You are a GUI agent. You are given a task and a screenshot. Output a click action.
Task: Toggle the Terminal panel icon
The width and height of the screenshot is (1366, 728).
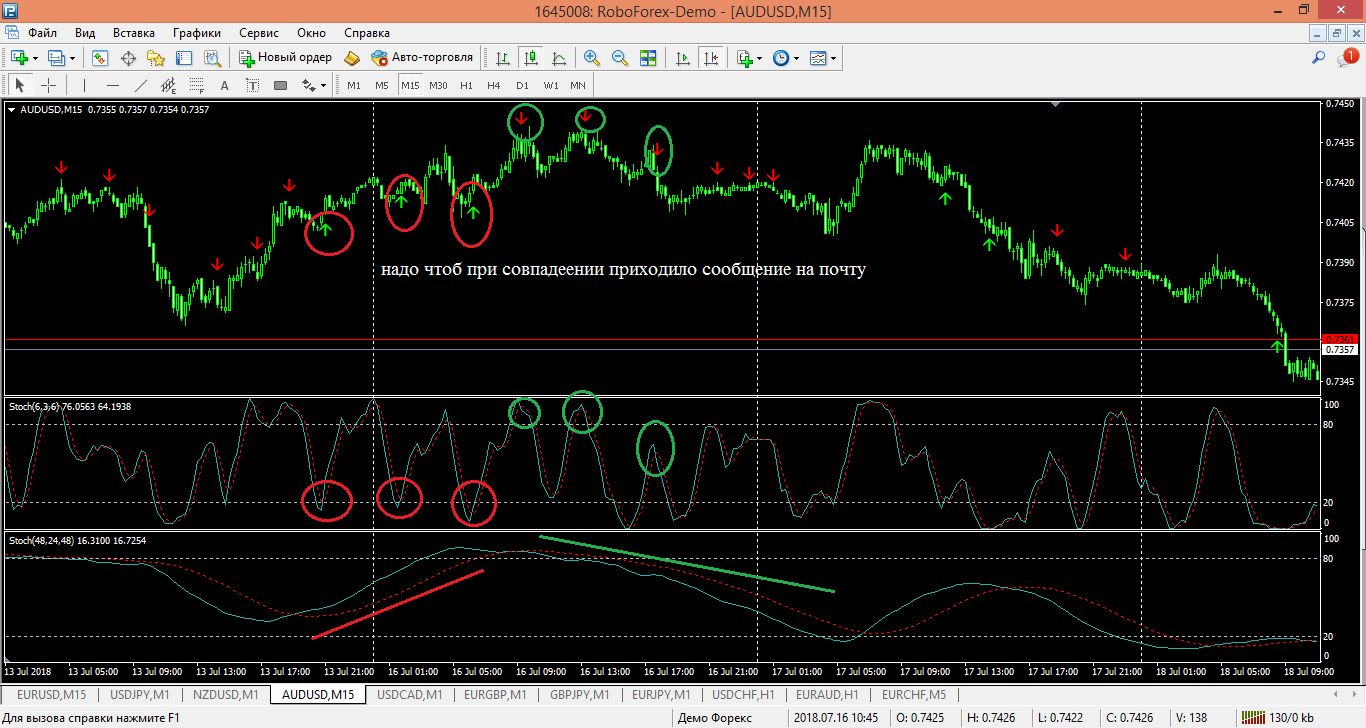coord(184,58)
